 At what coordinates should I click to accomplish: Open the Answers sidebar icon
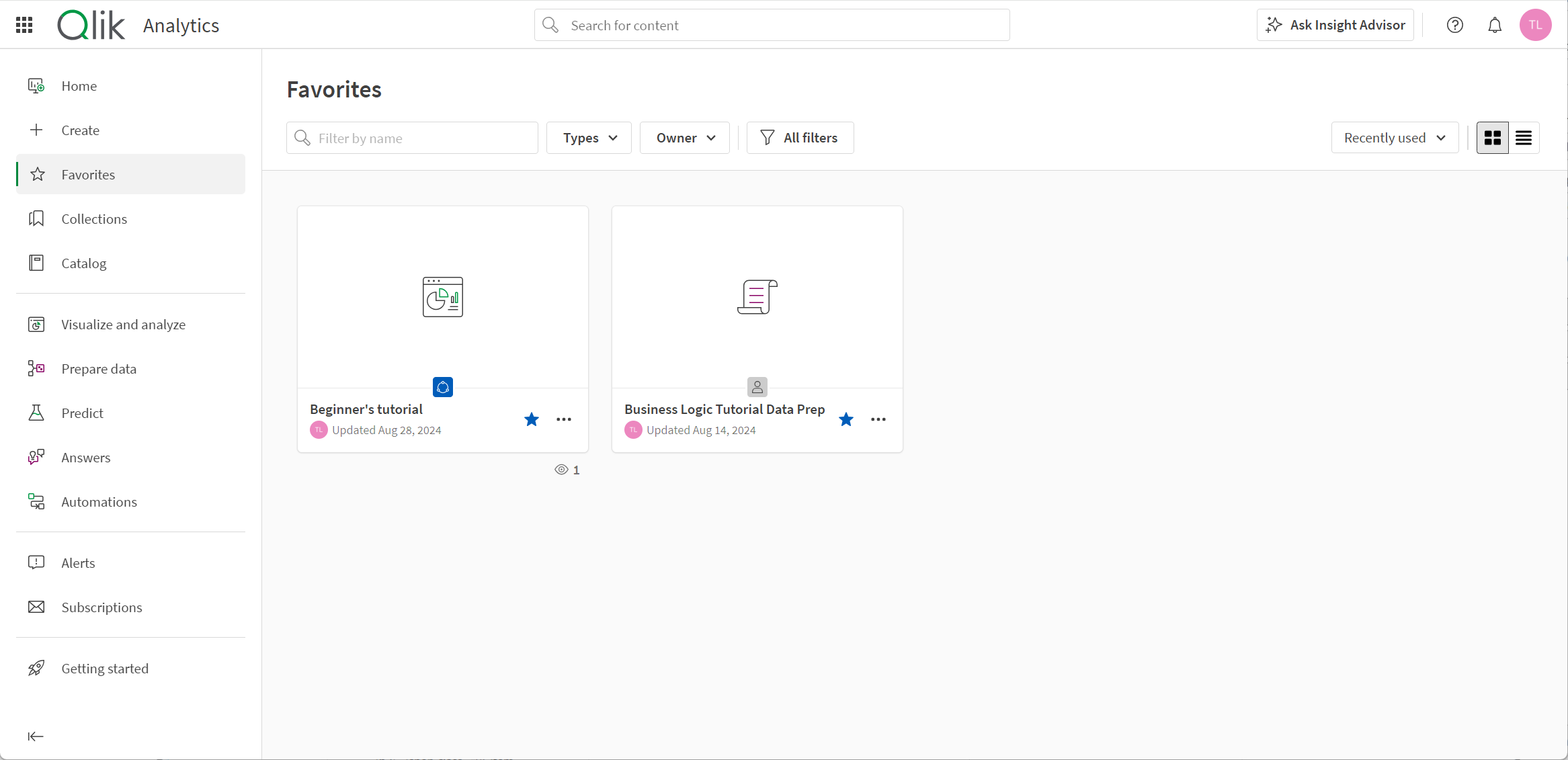click(x=36, y=457)
